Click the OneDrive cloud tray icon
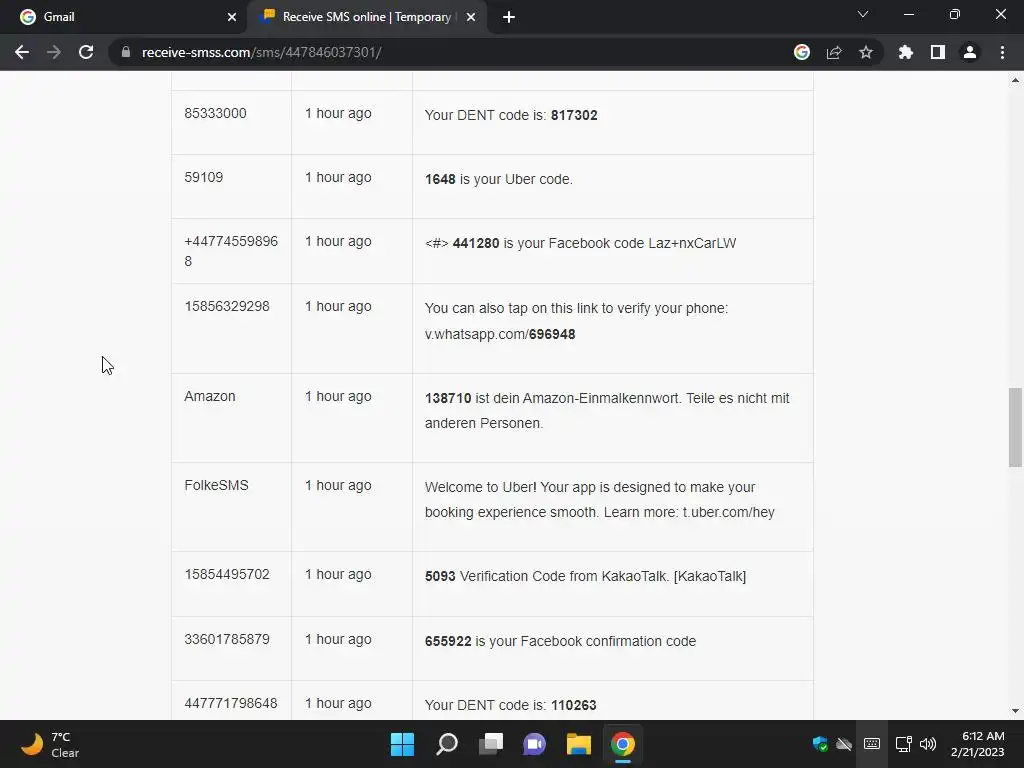This screenshot has height=768, width=1024. [x=844, y=744]
